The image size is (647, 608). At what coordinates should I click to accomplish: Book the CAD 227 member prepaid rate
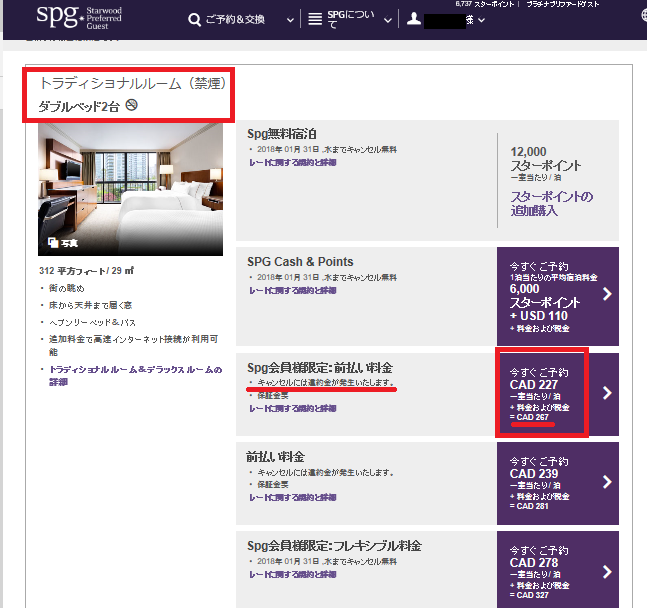point(558,394)
